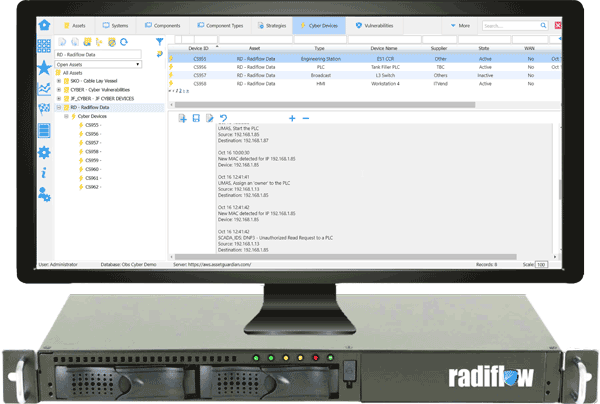Click the Device ID column header
Screen dimensions: 600x404
199,47
